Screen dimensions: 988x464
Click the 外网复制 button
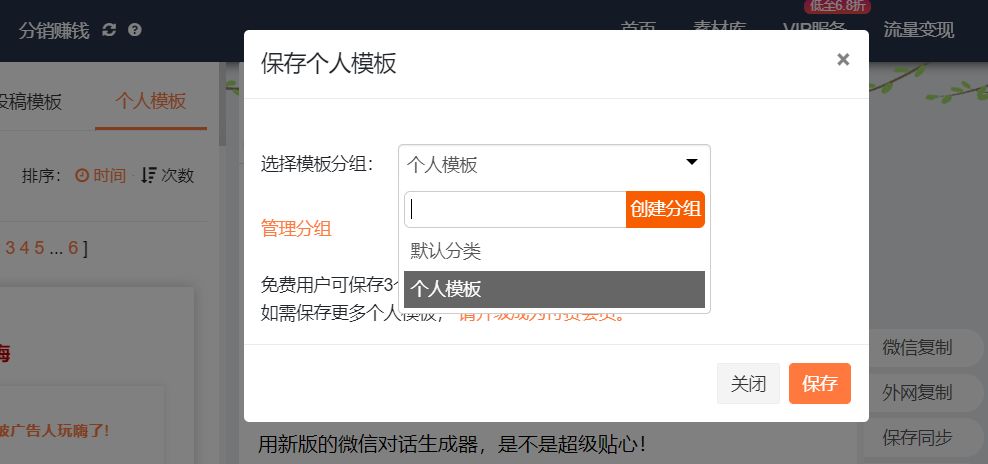point(917,392)
